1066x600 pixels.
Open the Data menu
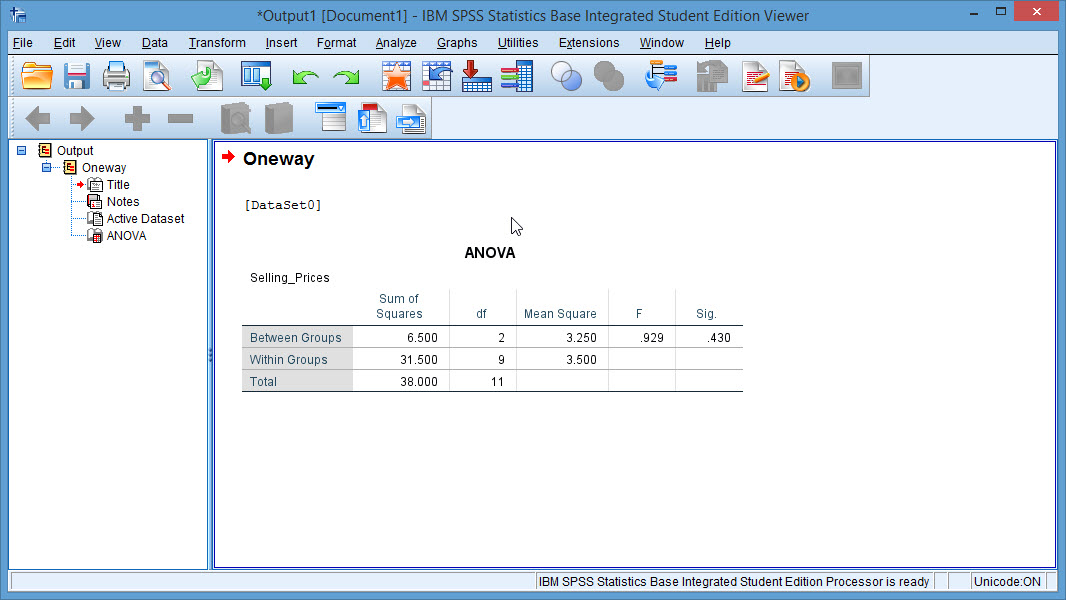(x=154, y=43)
